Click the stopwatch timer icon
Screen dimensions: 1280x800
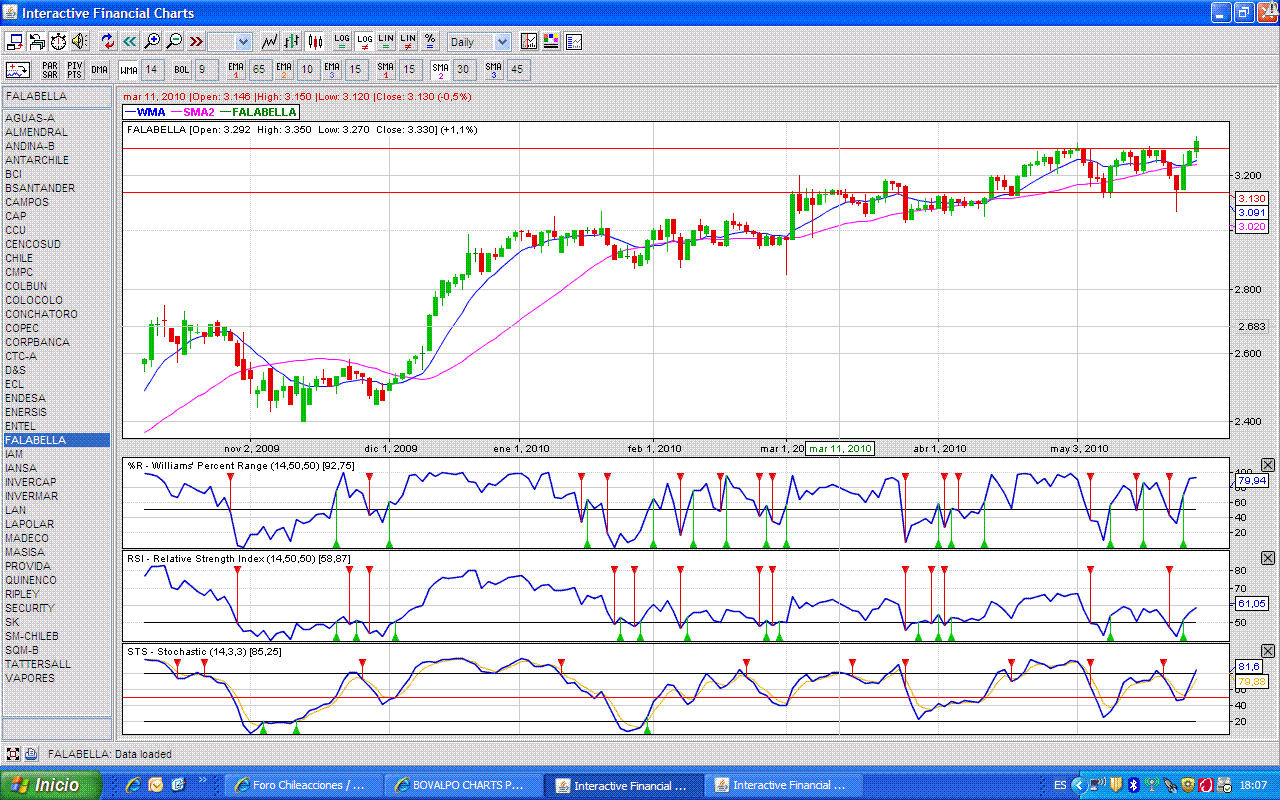tap(59, 42)
